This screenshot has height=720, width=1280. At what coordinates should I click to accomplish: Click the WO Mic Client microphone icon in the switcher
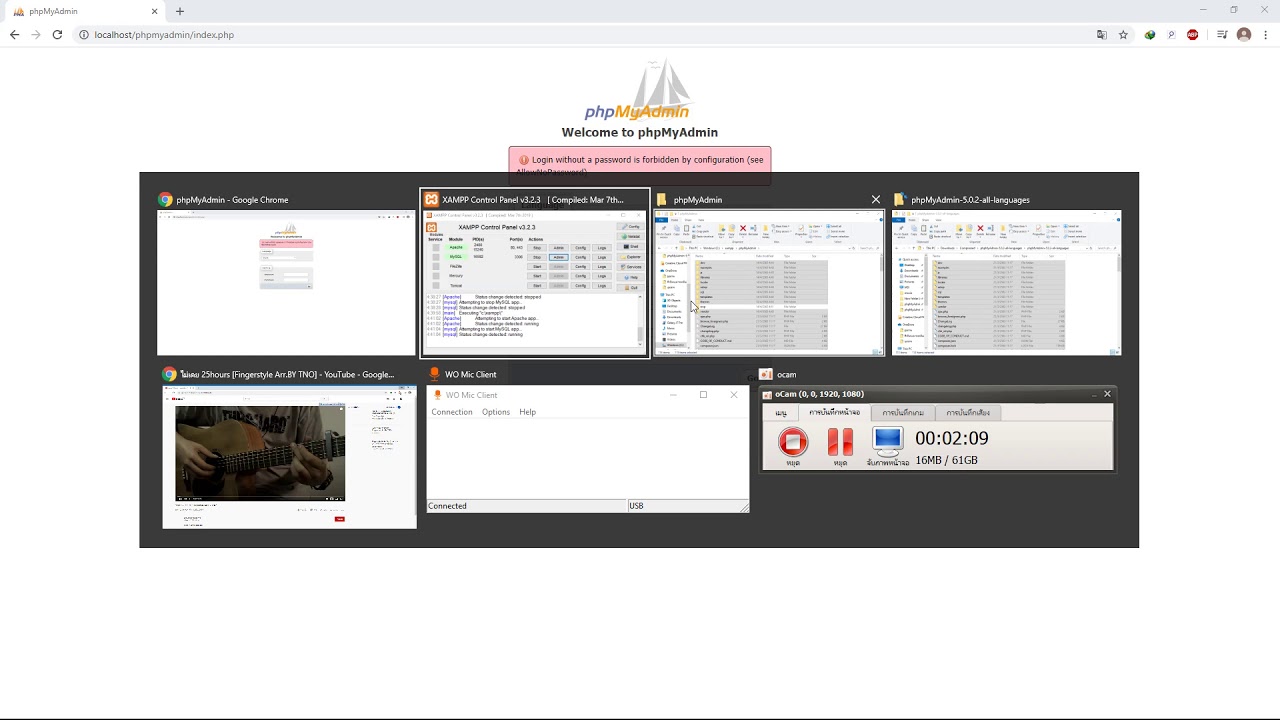tap(434, 374)
